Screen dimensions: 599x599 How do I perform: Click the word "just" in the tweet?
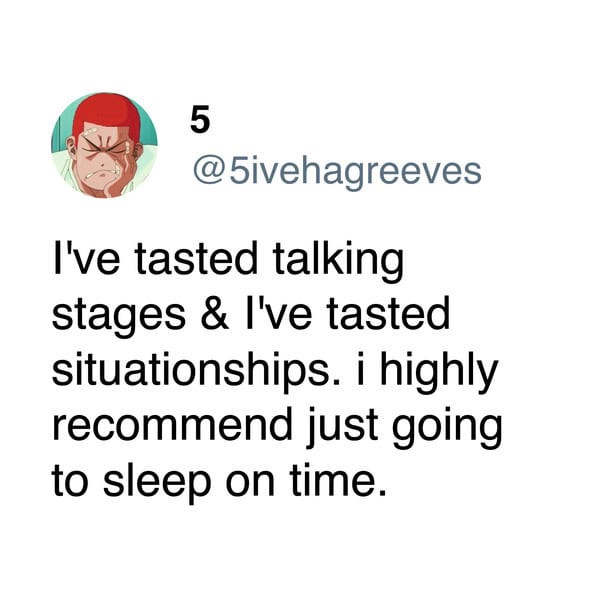342,427
